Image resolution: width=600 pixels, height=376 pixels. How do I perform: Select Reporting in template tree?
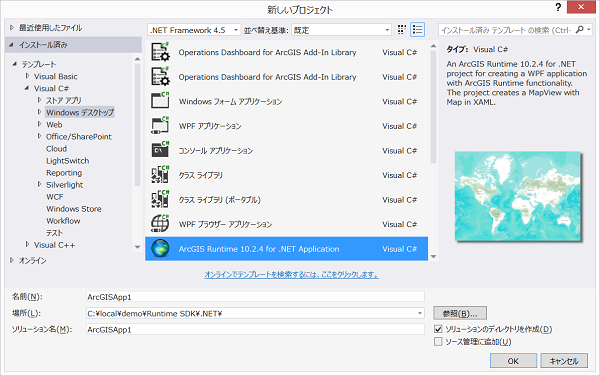[64, 173]
